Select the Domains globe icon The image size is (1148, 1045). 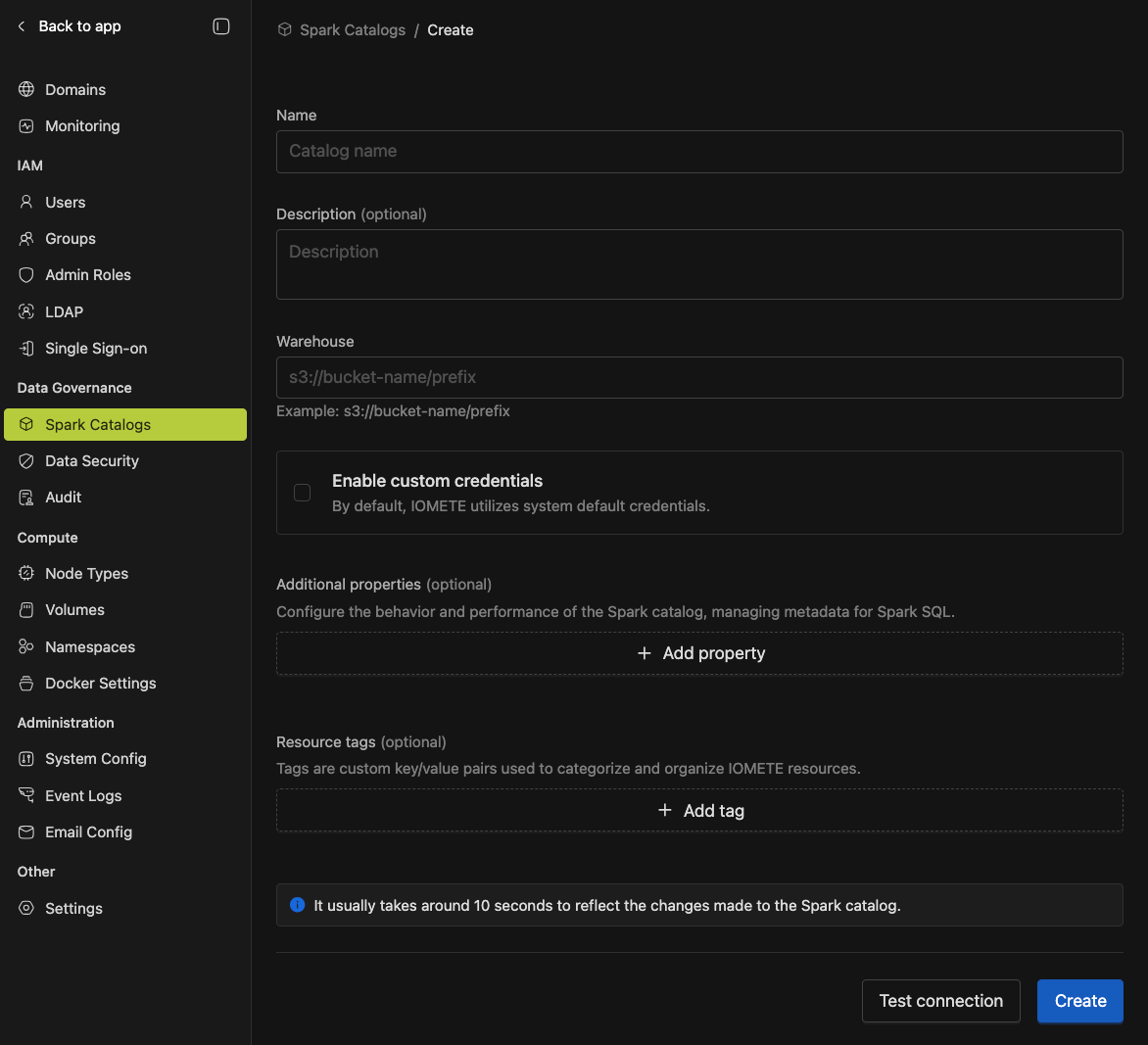26,89
